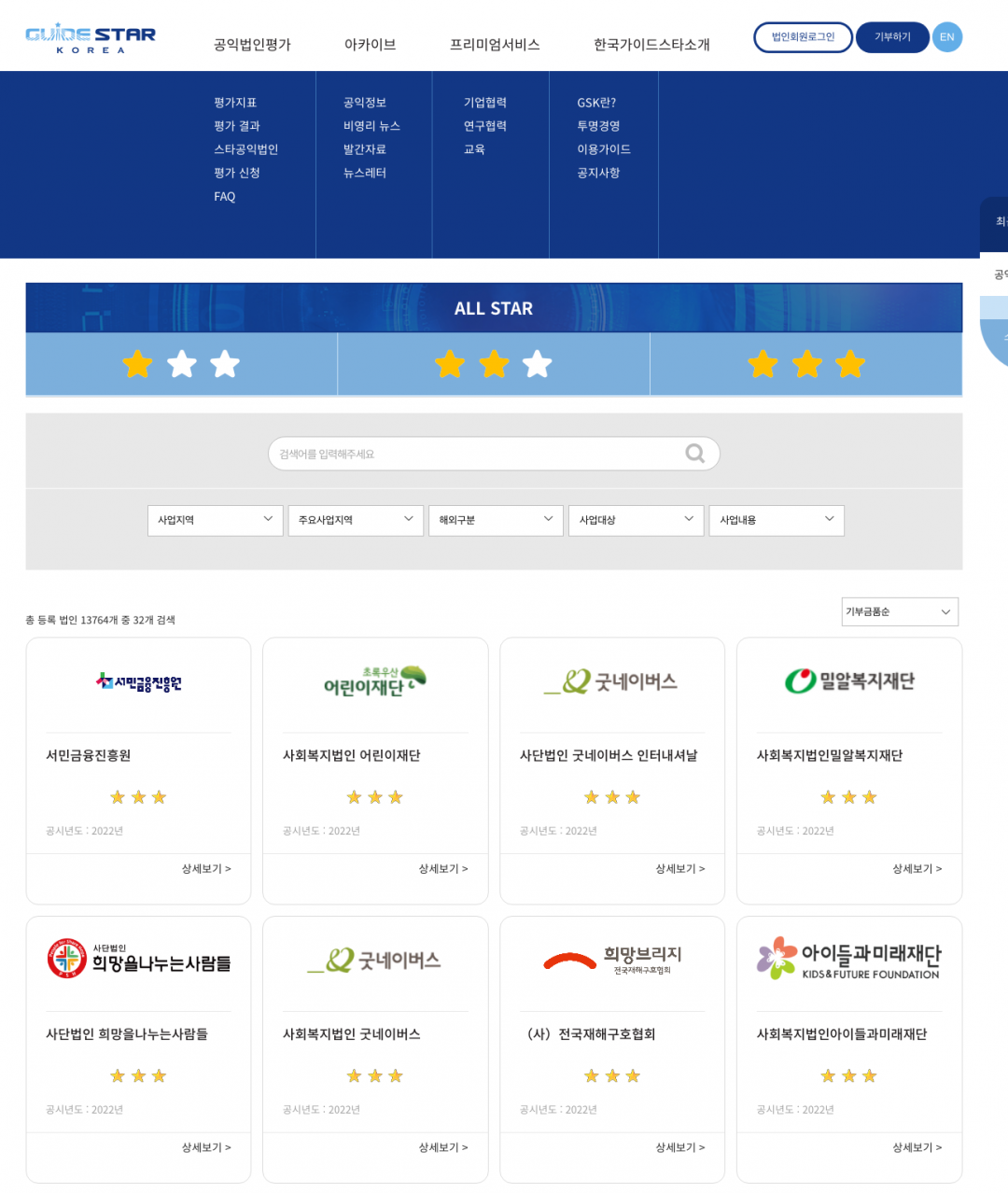View details (상세보기) for 서민금융진흥원
The image size is (1008, 1193).
206,869
